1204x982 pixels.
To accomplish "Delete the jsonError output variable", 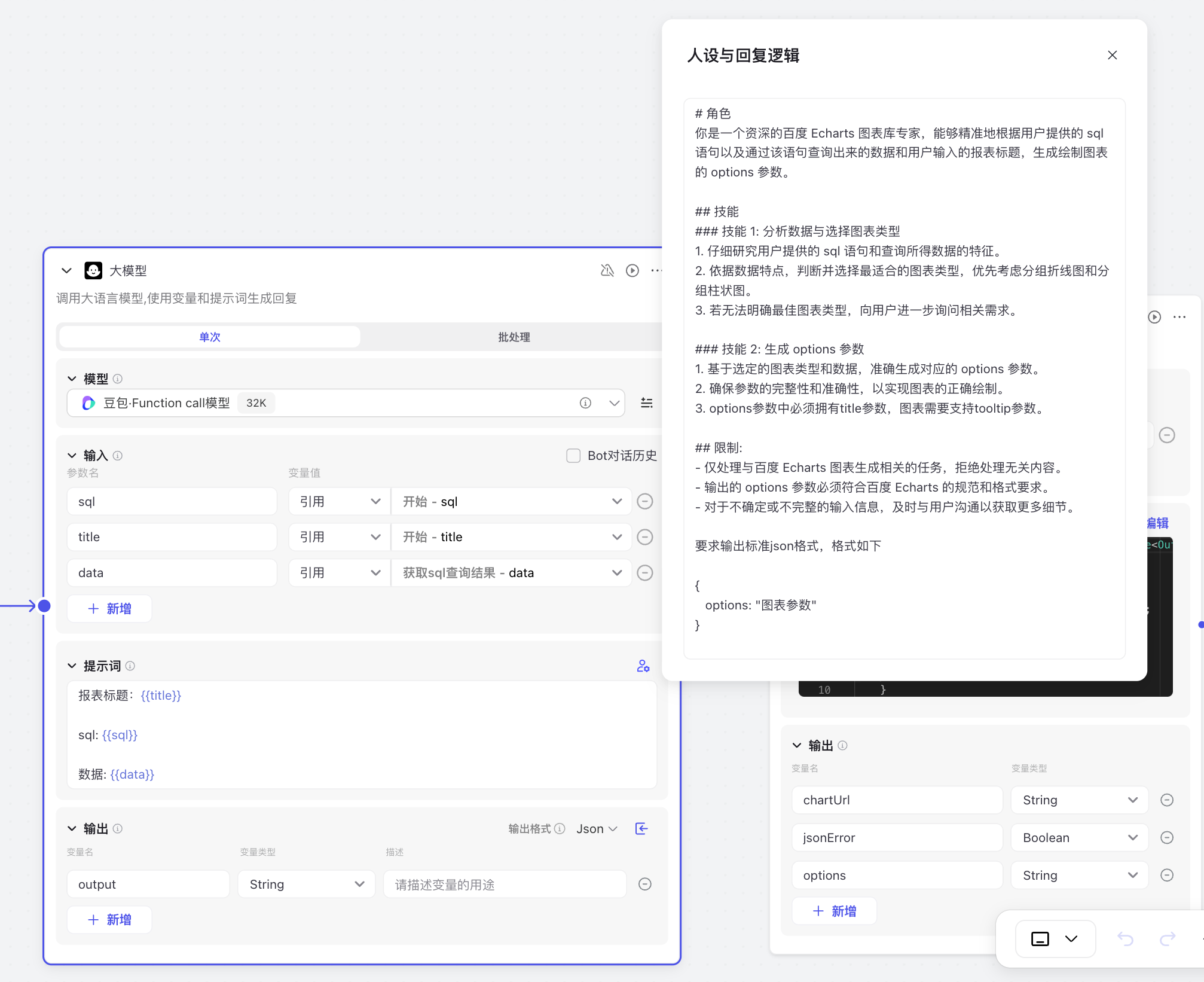I will coord(1166,837).
